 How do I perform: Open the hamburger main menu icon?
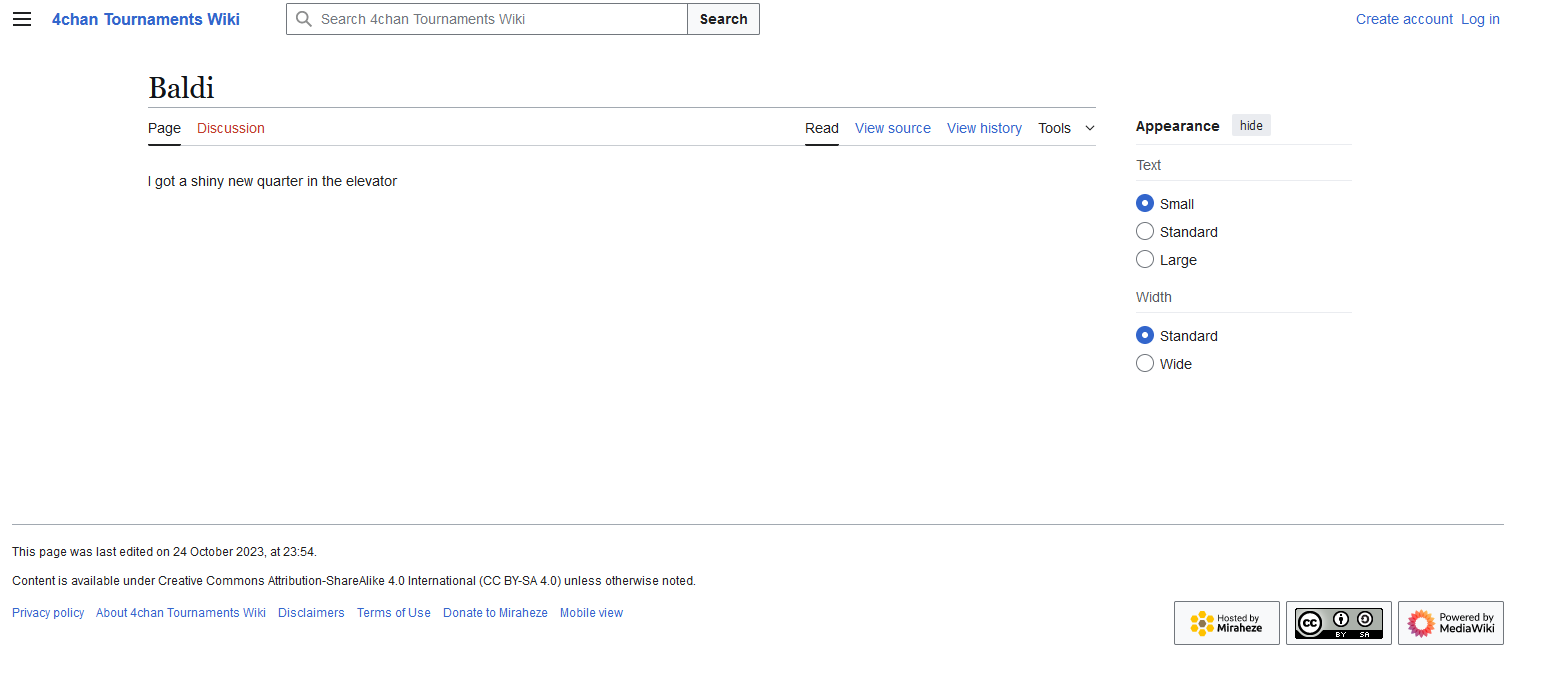22,19
